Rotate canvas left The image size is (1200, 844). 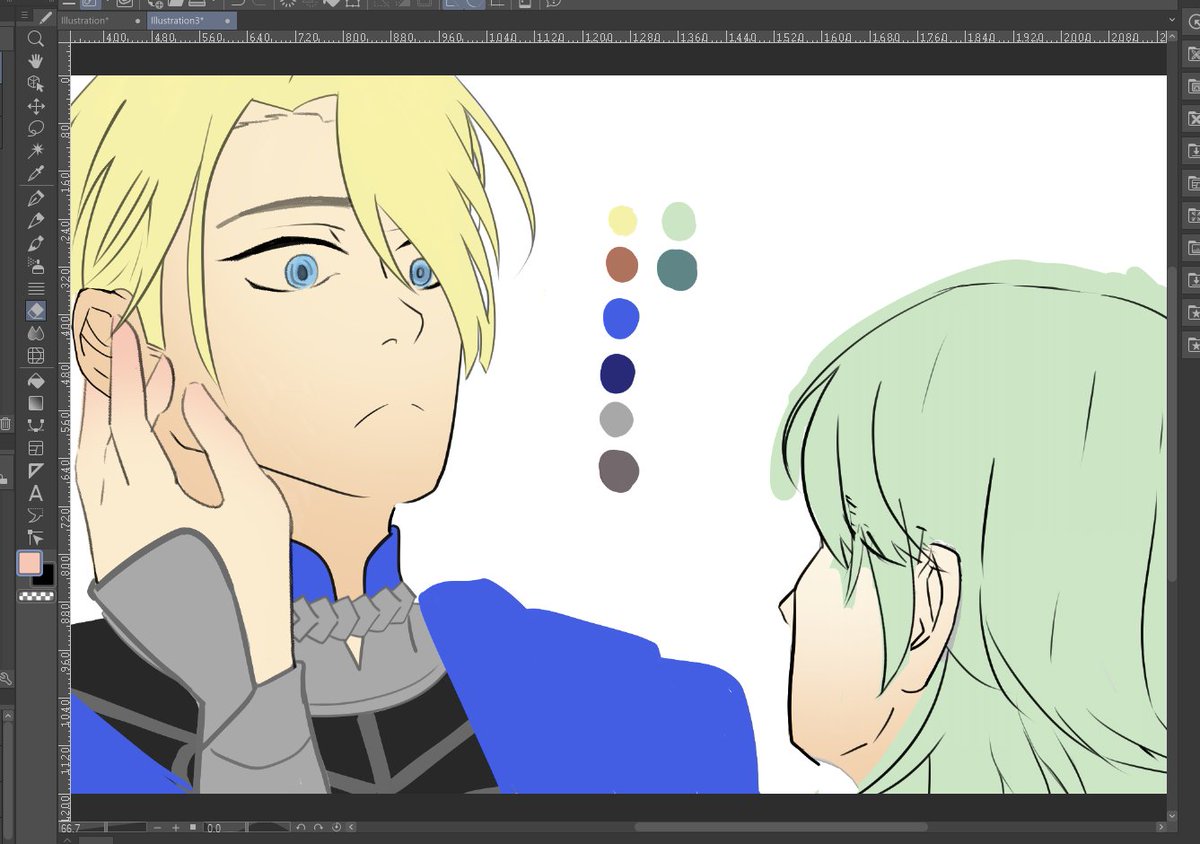[x=301, y=828]
